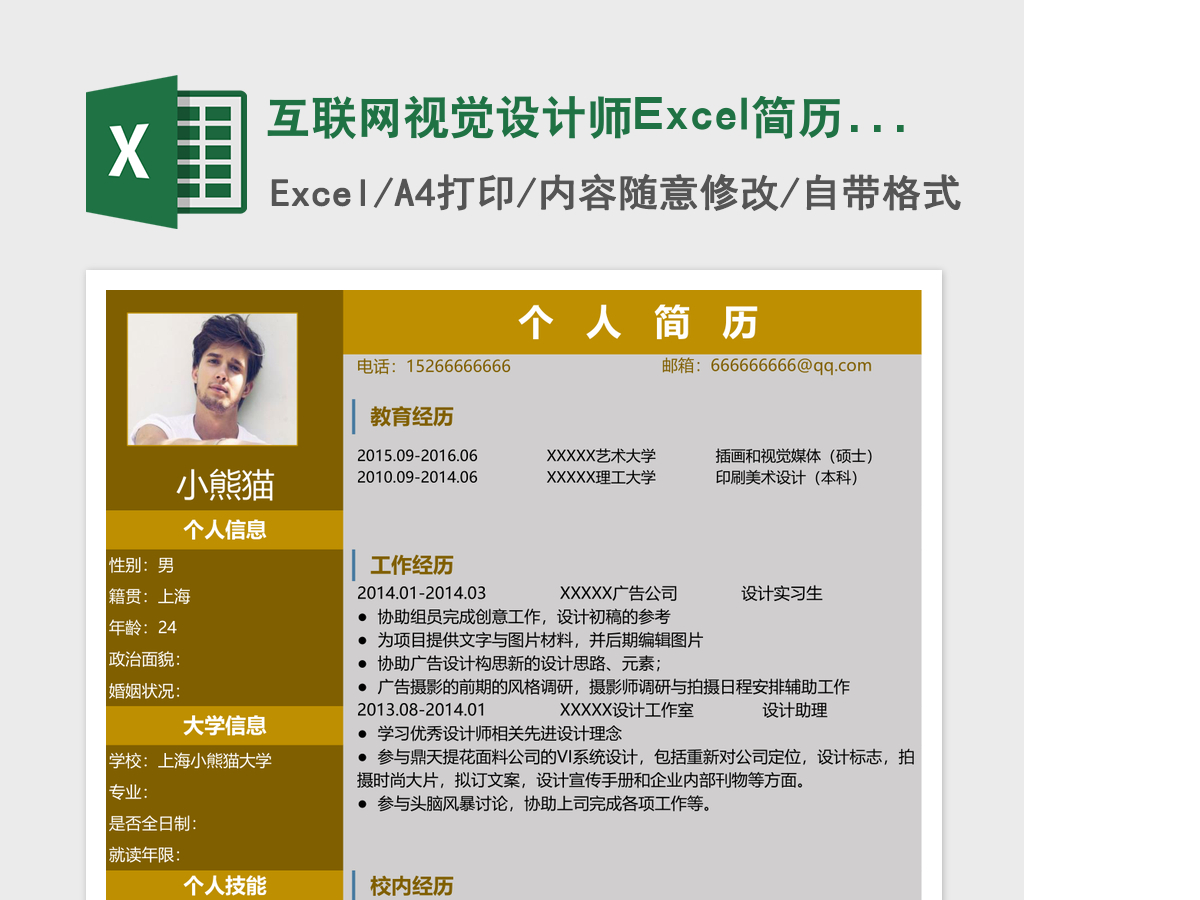Click bullet starting '参与鼎天提花面料公司的VI系统设计'
The image size is (1200, 900).
[x=636, y=768]
